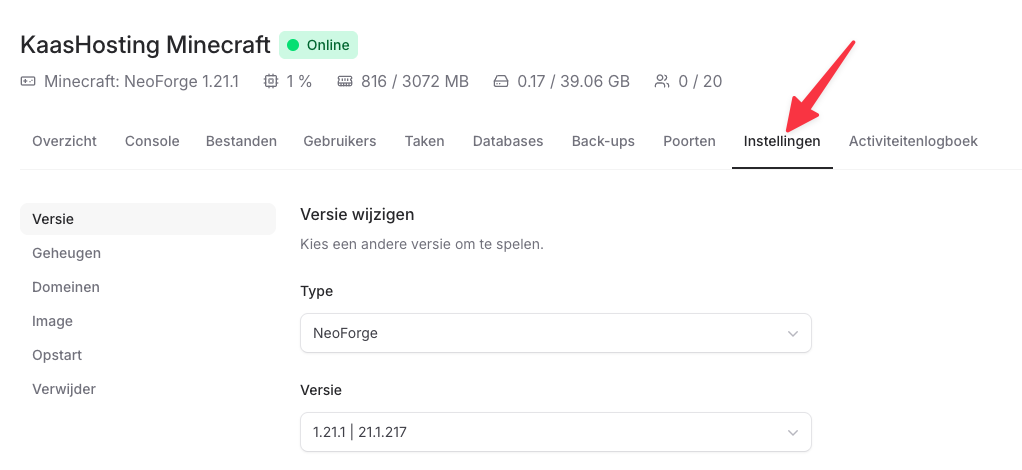Expand the Versie dropdown showing 1.21.1
The width and height of the screenshot is (1022, 470).
pyautogui.click(x=555, y=432)
